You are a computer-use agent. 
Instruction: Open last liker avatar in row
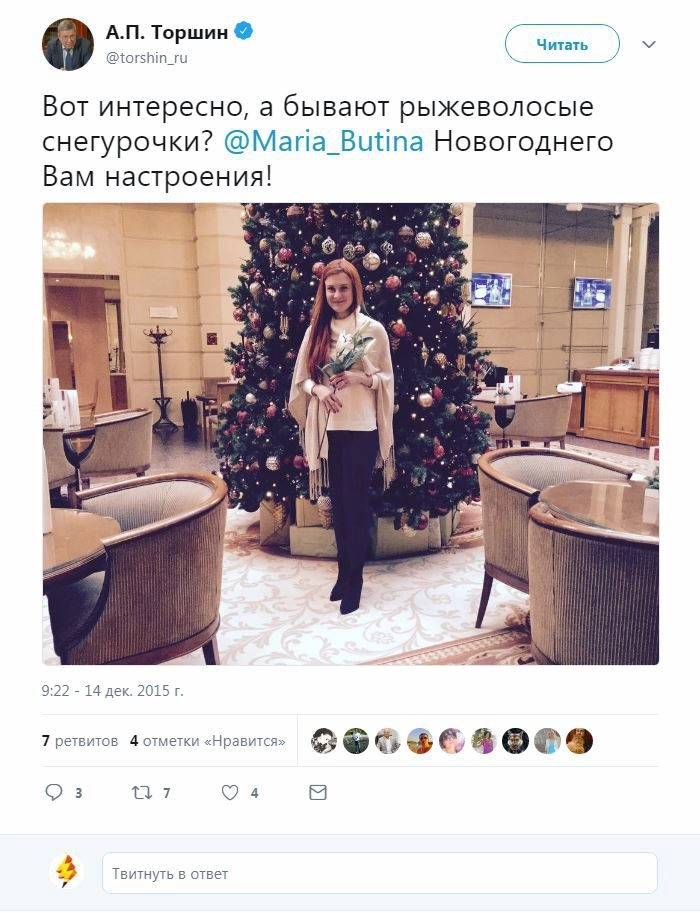point(579,741)
